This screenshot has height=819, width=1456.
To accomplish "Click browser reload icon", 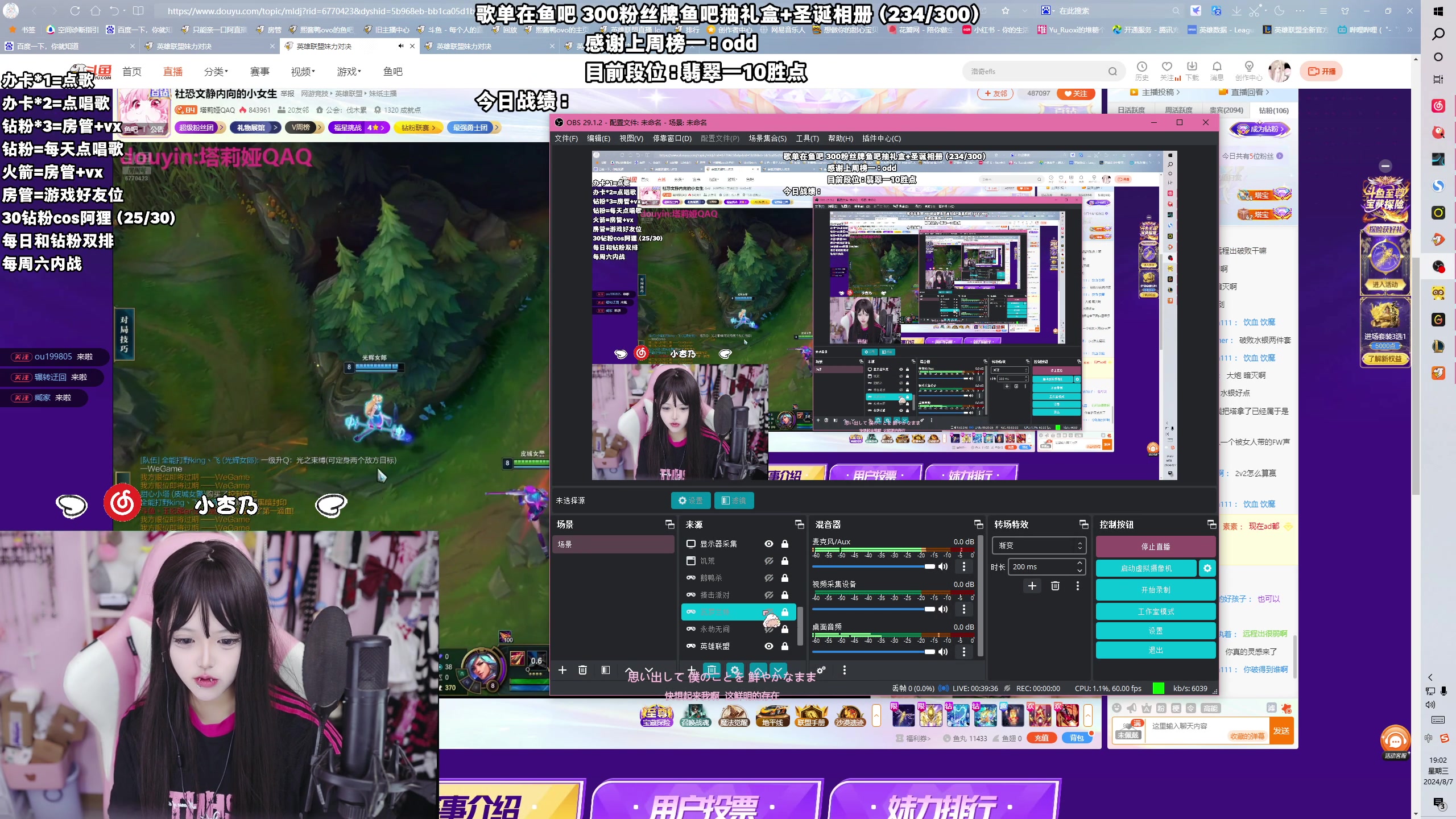I will [x=75, y=11].
